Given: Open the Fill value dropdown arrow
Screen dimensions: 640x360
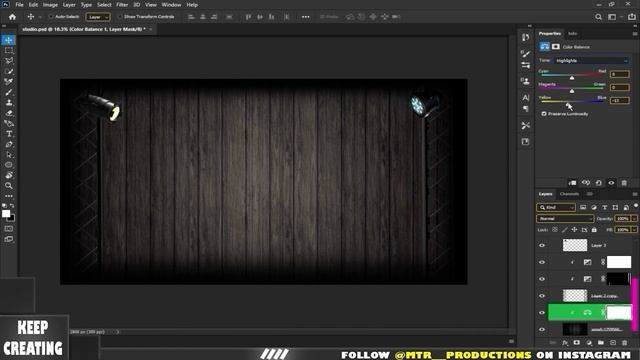Looking at the screenshot, I should 634,230.
